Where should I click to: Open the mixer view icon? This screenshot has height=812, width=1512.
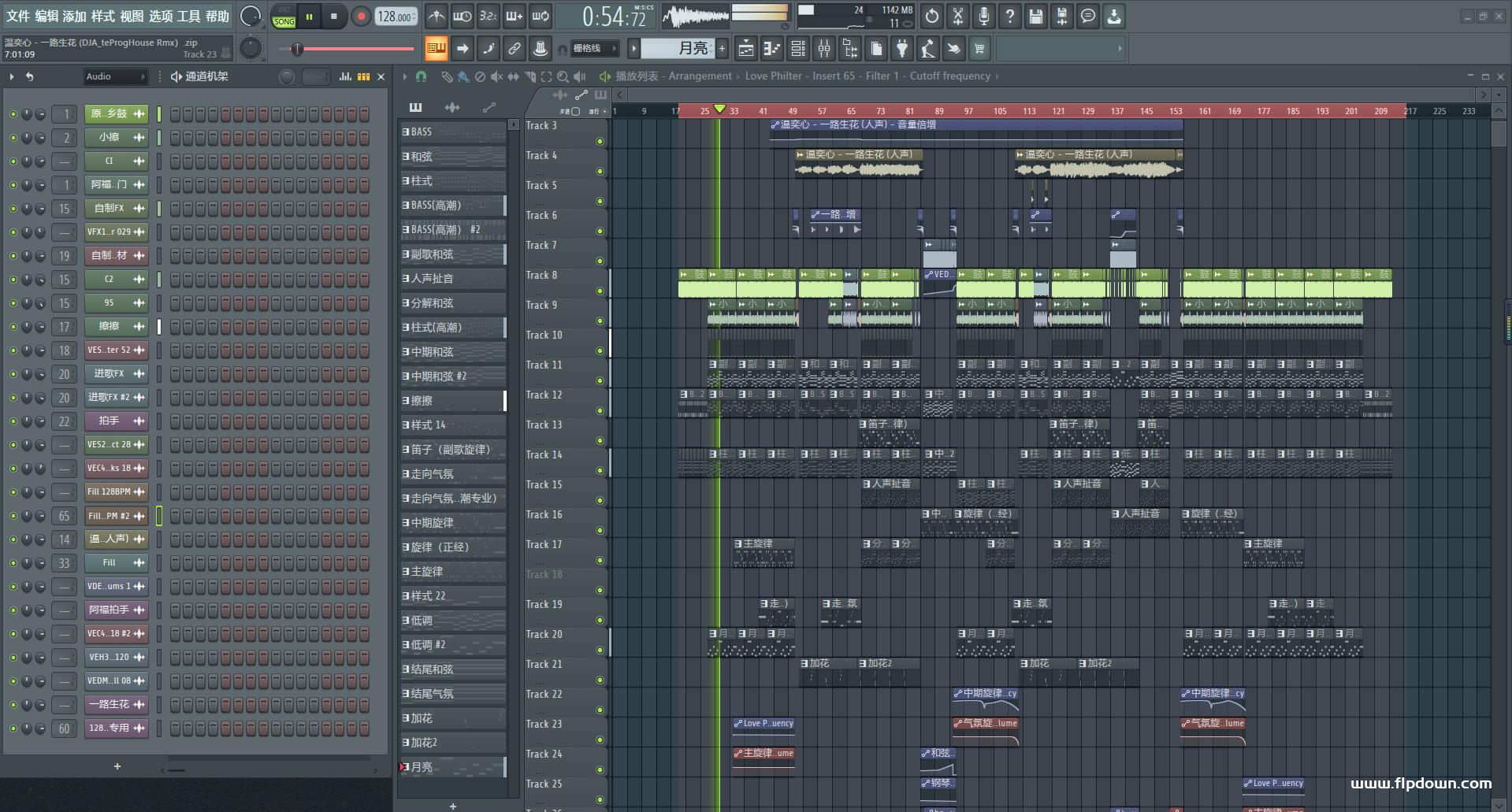click(824, 49)
